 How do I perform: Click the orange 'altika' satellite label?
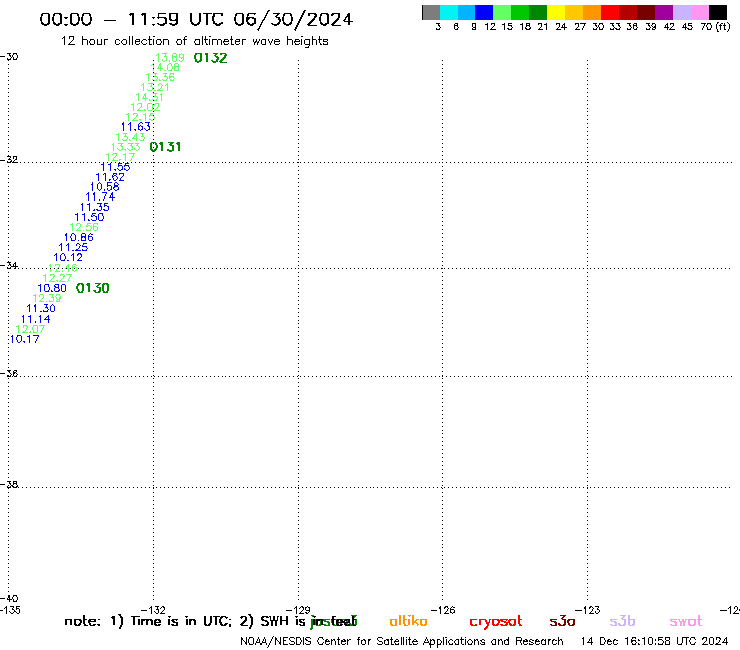click(x=408, y=621)
